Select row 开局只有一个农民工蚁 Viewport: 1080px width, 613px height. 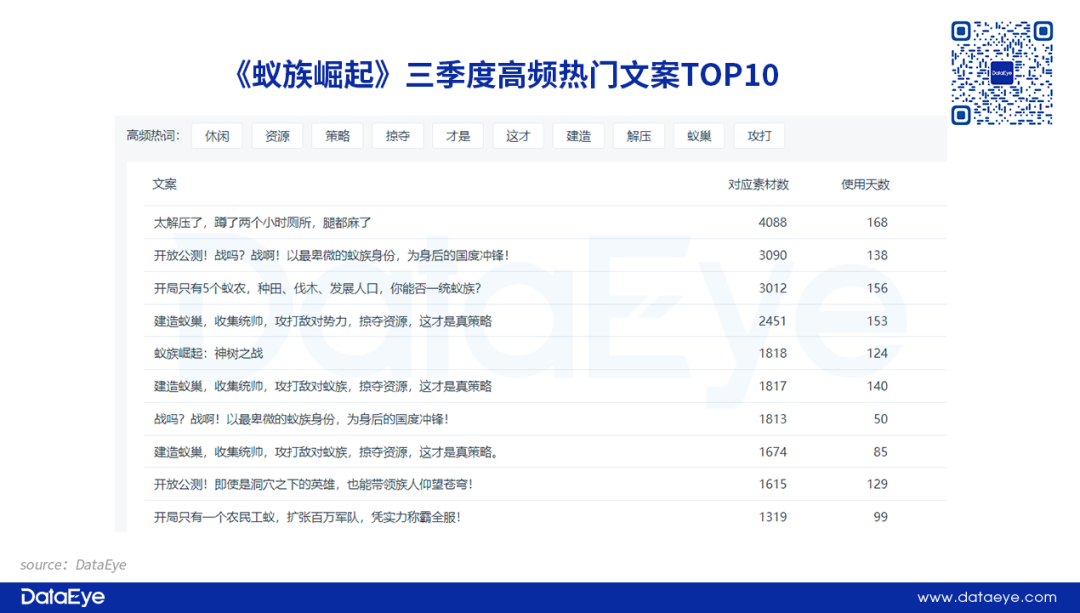coord(307,517)
